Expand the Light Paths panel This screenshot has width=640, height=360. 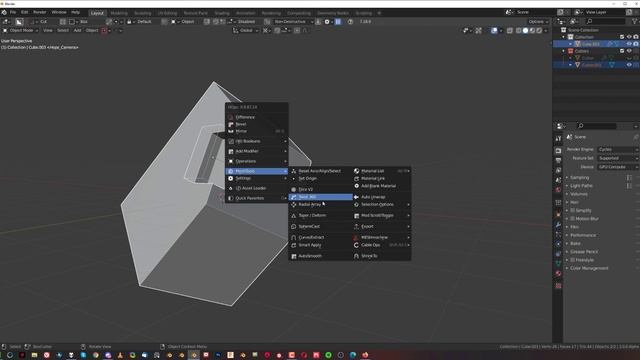click(x=581, y=186)
